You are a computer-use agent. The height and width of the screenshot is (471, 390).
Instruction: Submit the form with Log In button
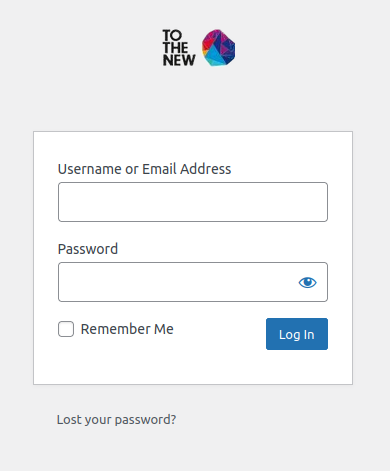(297, 334)
